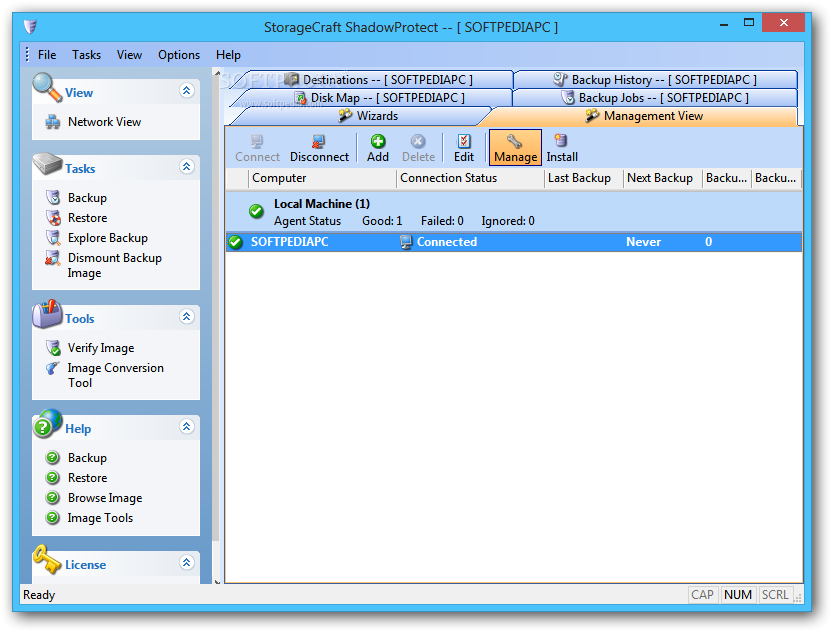This screenshot has width=832, height=632.
Task: Click the Explore Backup icon
Action: pos(53,238)
